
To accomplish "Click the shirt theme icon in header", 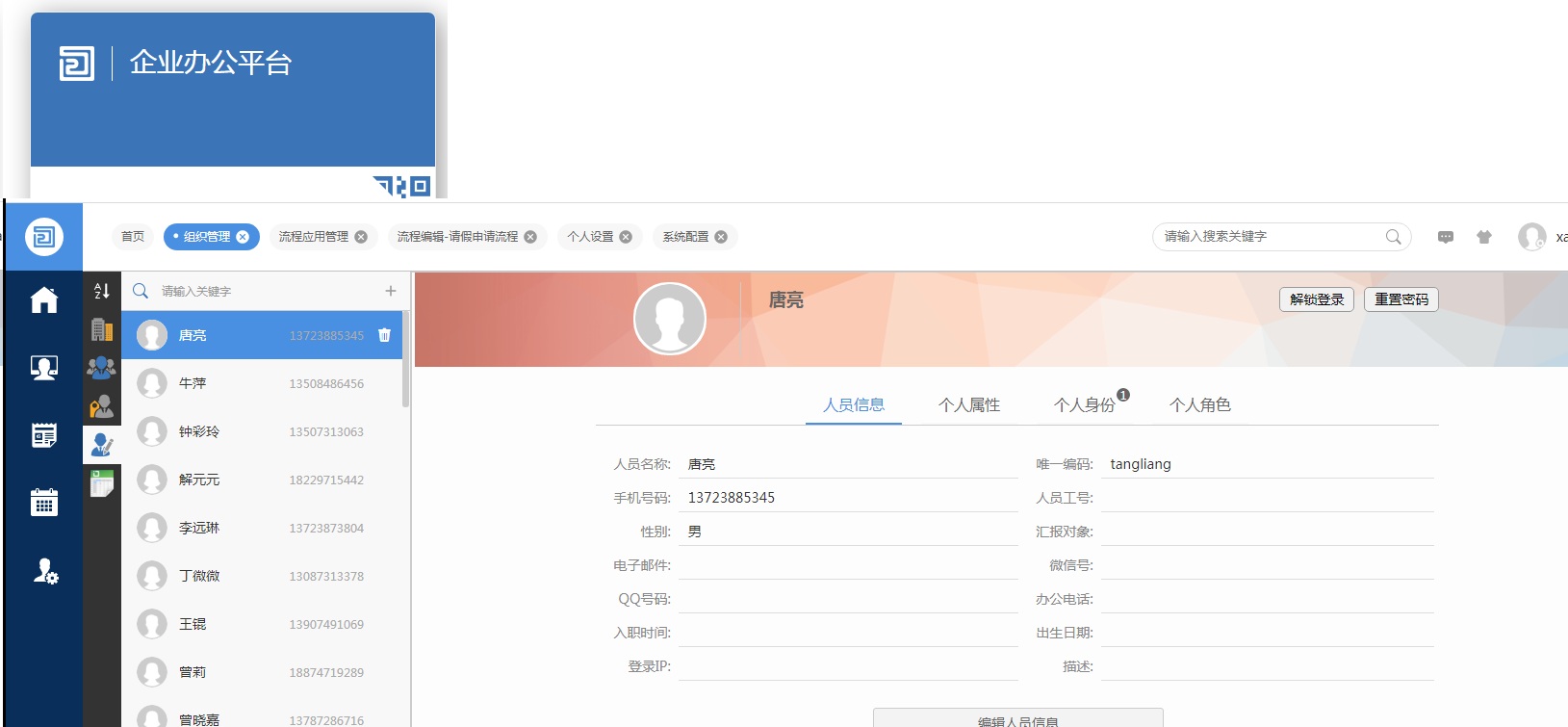I will (1483, 237).
